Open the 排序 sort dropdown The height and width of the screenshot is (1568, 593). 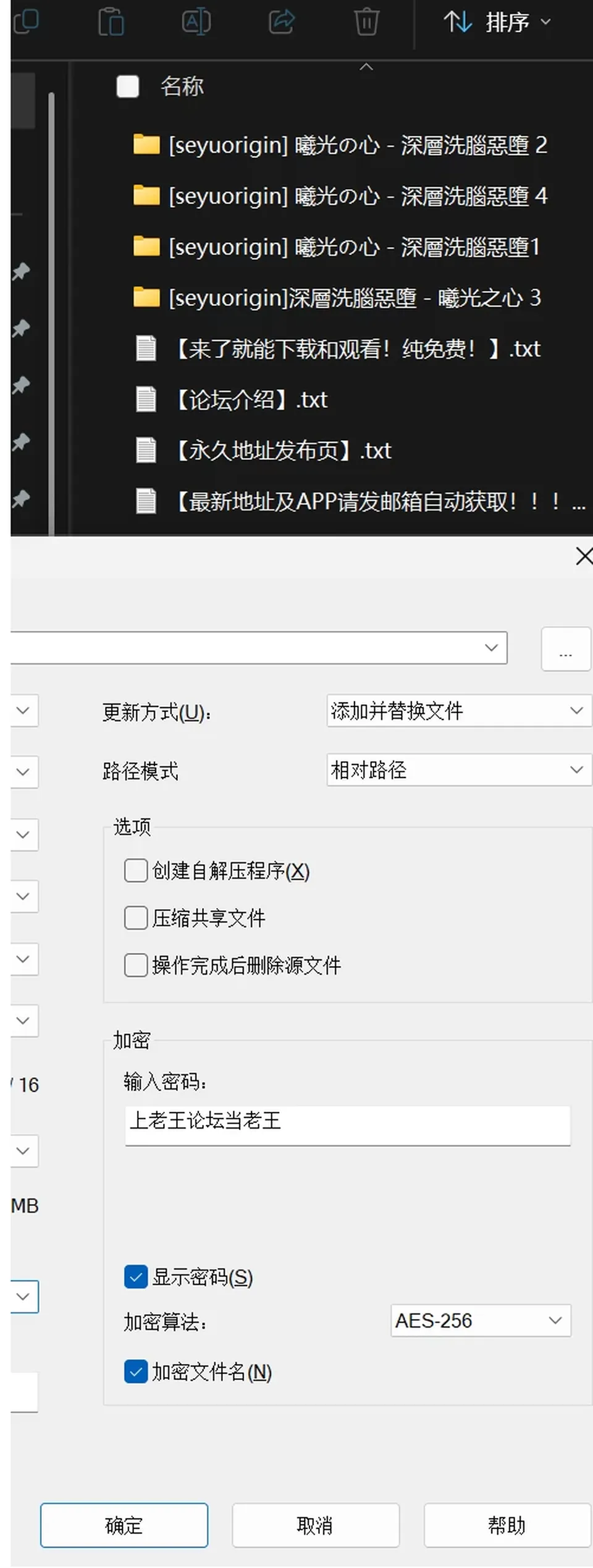[497, 22]
